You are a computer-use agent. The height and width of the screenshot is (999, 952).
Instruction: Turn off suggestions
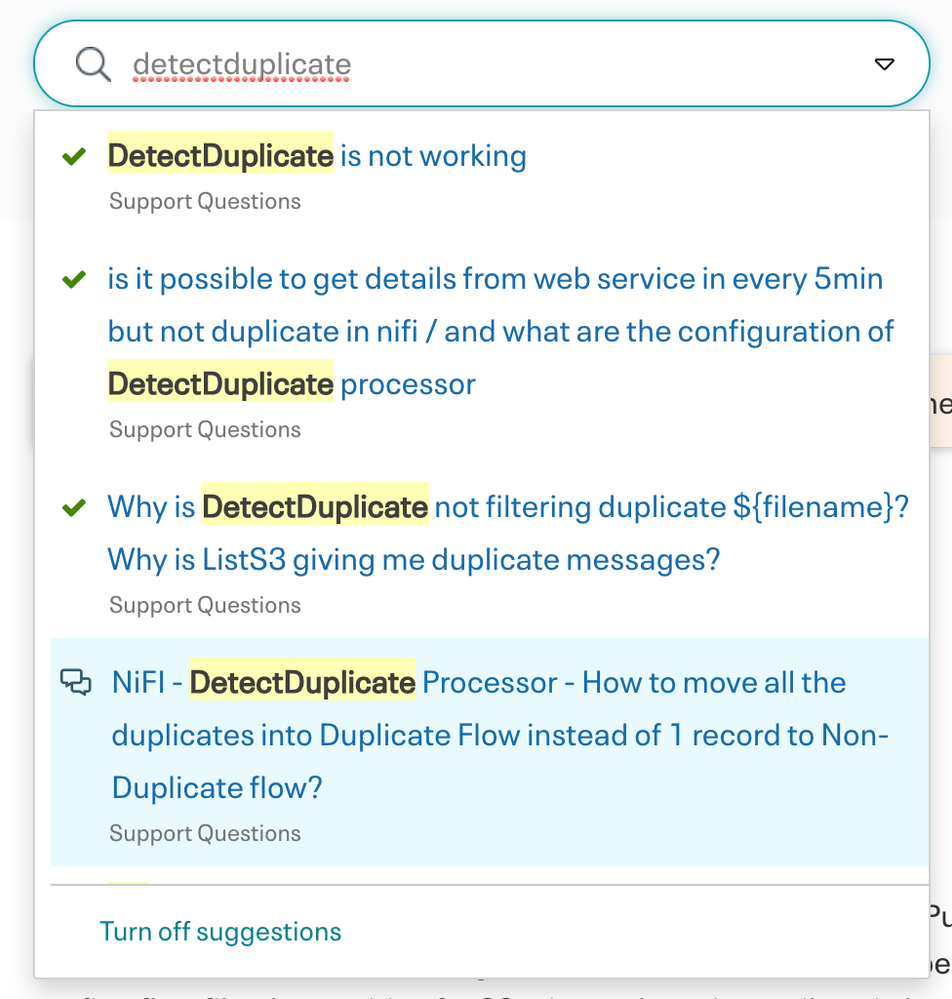click(220, 931)
